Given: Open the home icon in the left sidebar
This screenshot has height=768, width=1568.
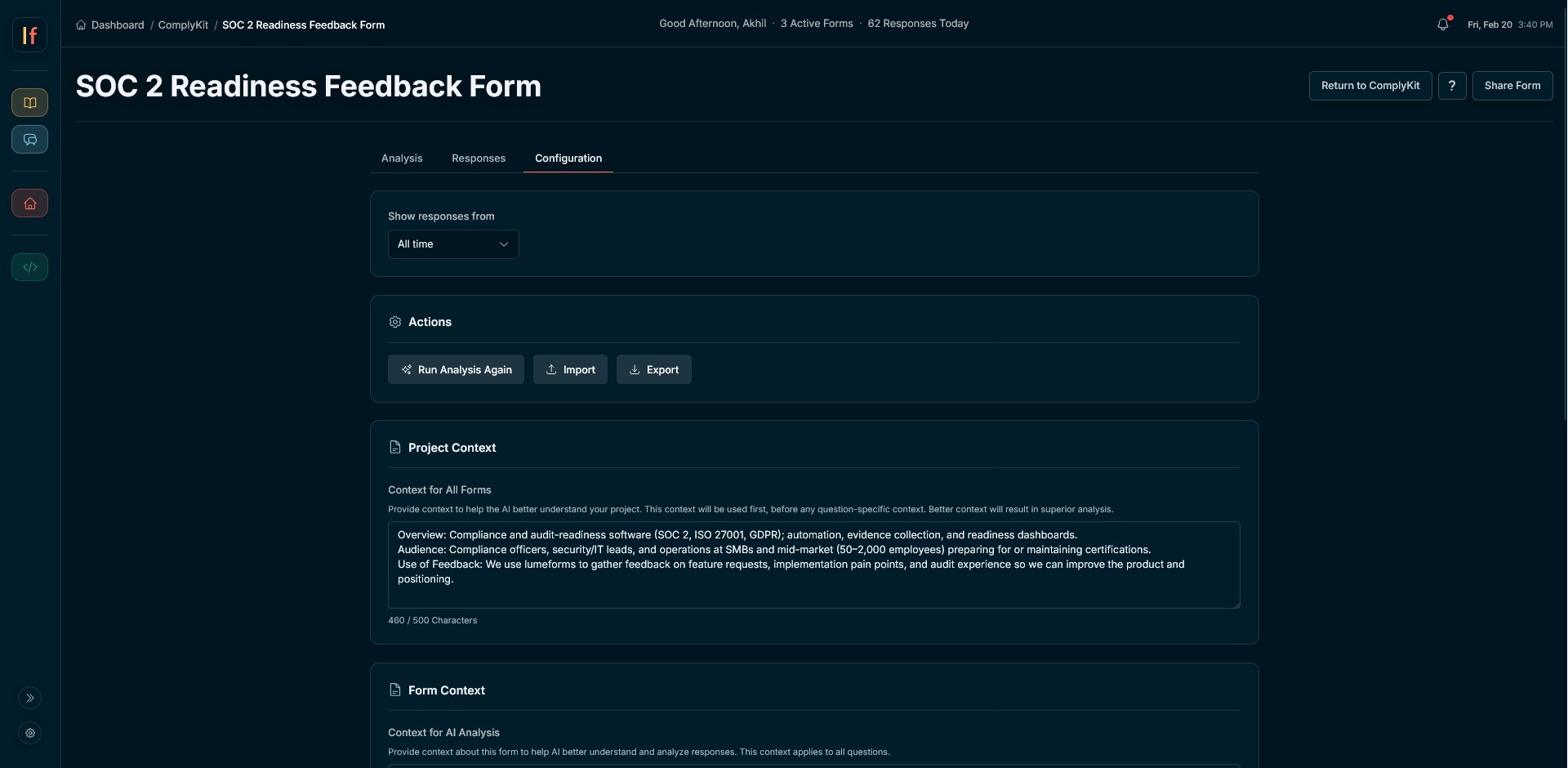Looking at the screenshot, I should (30, 203).
